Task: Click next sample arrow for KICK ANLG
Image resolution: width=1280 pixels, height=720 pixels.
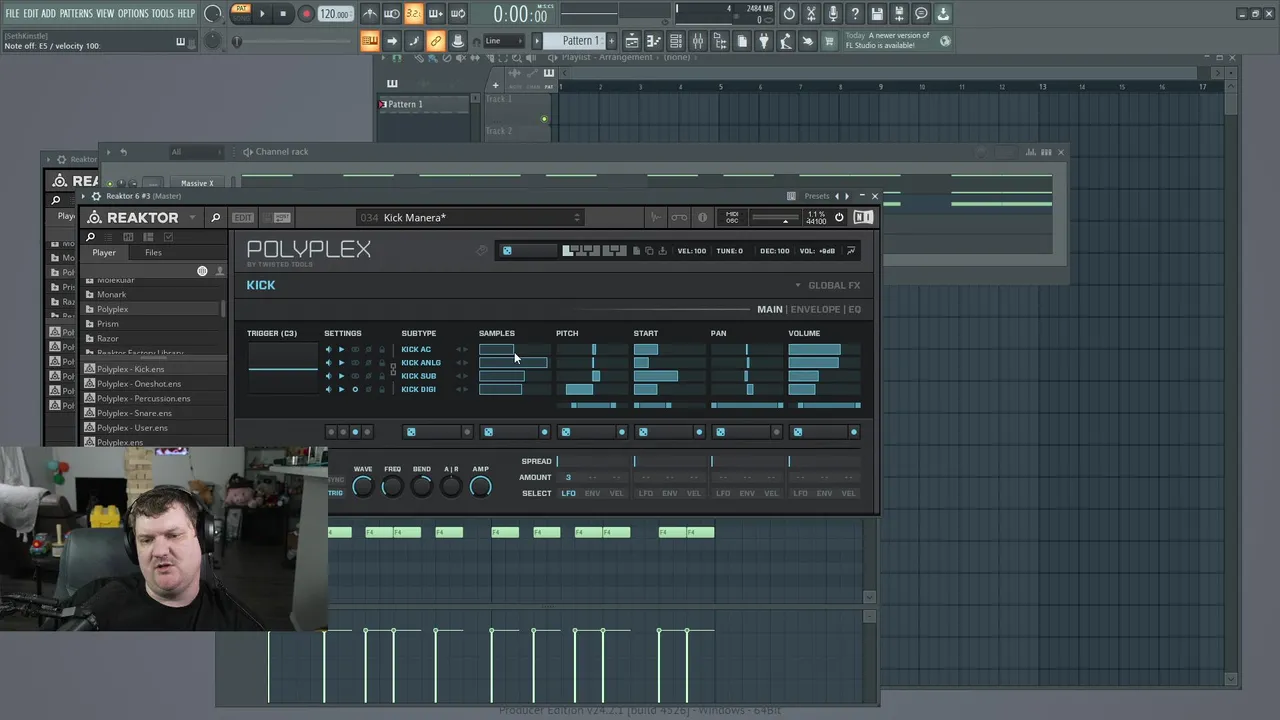Action: coord(465,363)
